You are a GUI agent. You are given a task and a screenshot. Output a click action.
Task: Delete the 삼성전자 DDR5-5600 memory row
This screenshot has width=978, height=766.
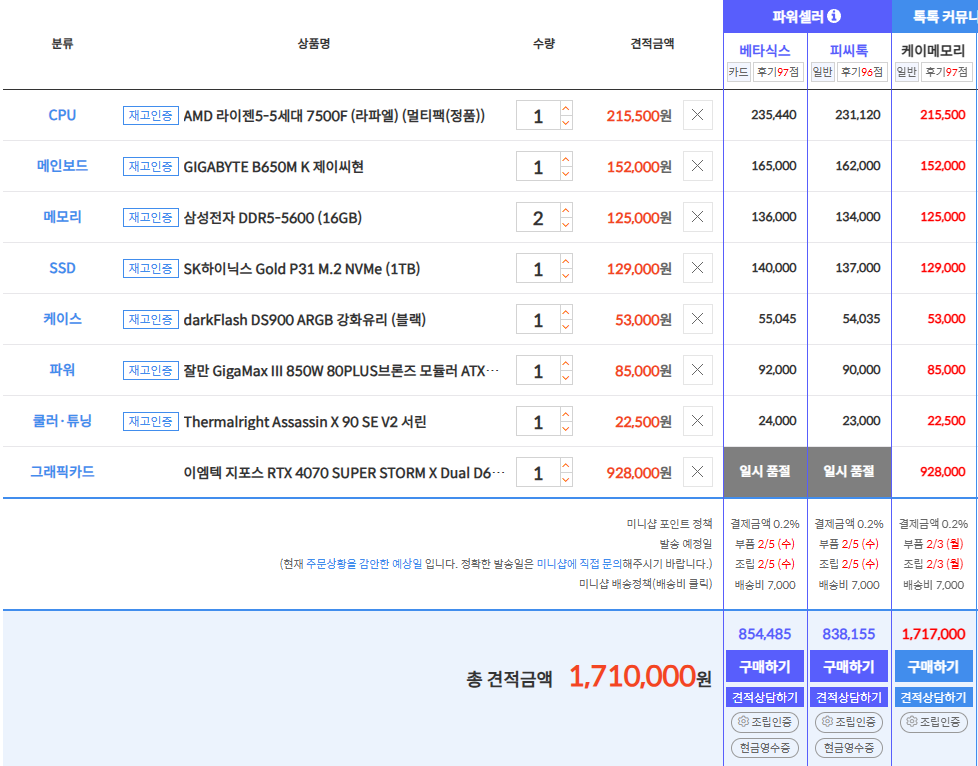[697, 217]
